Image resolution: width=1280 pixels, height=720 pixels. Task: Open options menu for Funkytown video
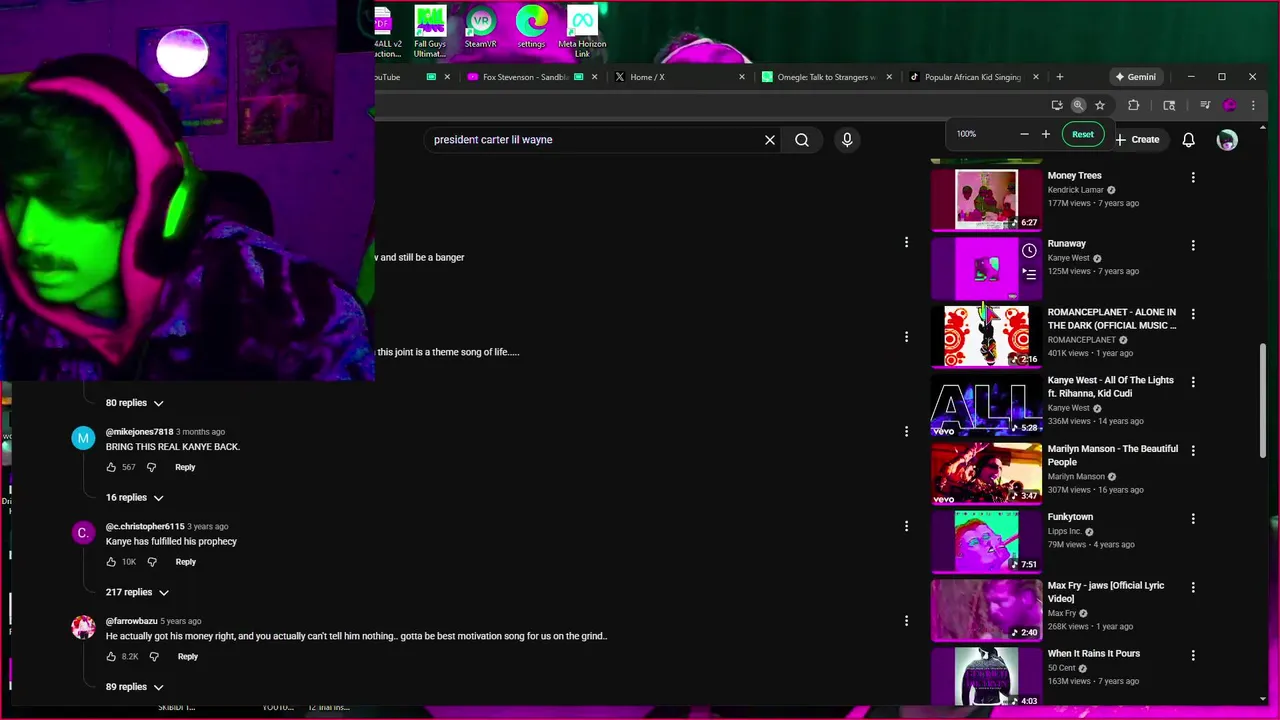click(1193, 519)
